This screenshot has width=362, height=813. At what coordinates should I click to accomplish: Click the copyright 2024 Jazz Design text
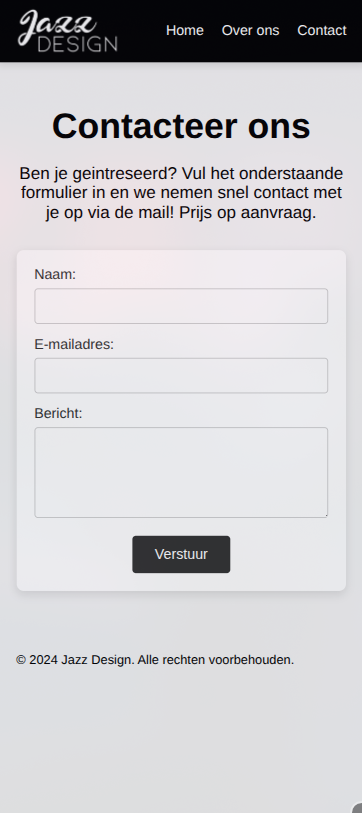pos(155,660)
